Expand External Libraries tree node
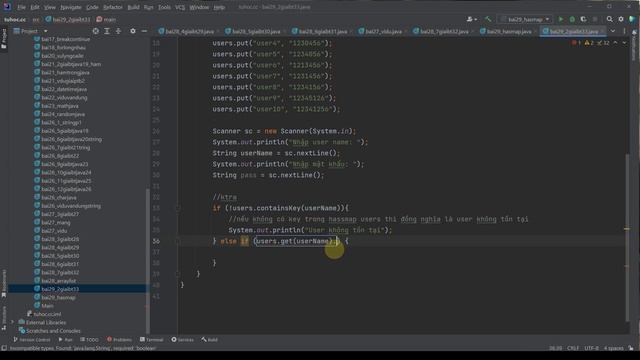Viewport: 640px width, 360px height. 13,322
